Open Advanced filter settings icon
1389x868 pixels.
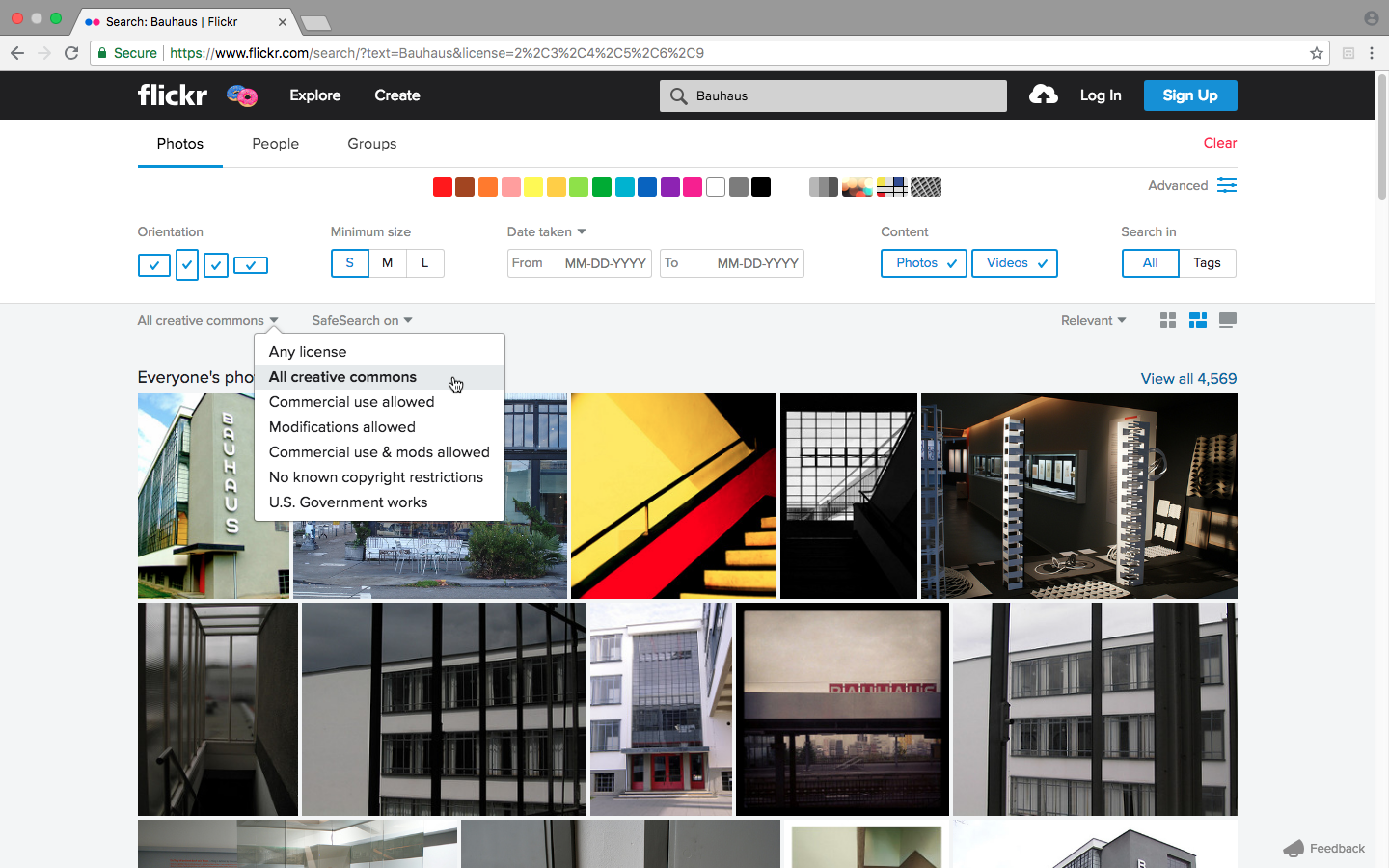[1226, 185]
